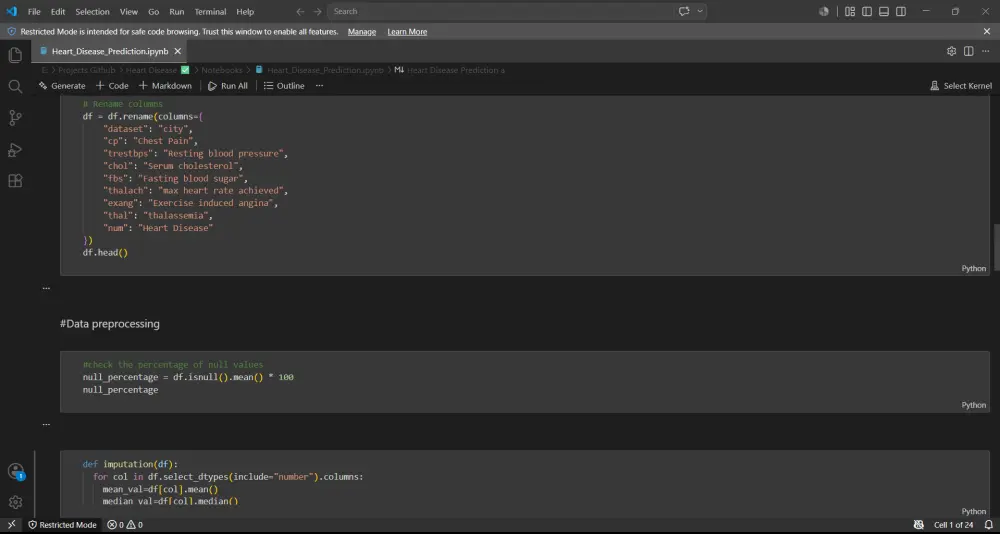Open the Terminal menu
Viewport: 1000px width, 534px height.
[210, 11]
